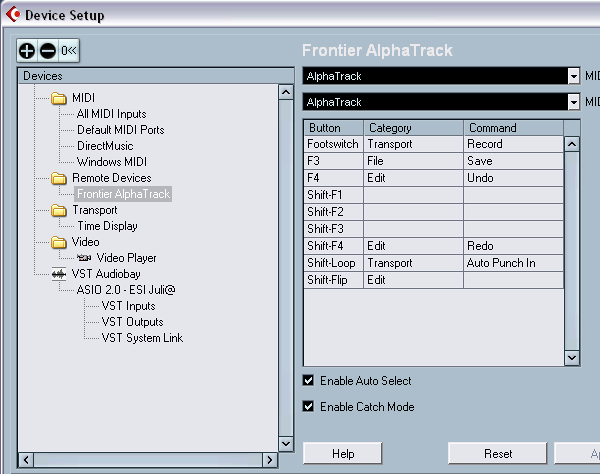Click device tree scroll left arrow

pyautogui.click(x=26, y=459)
